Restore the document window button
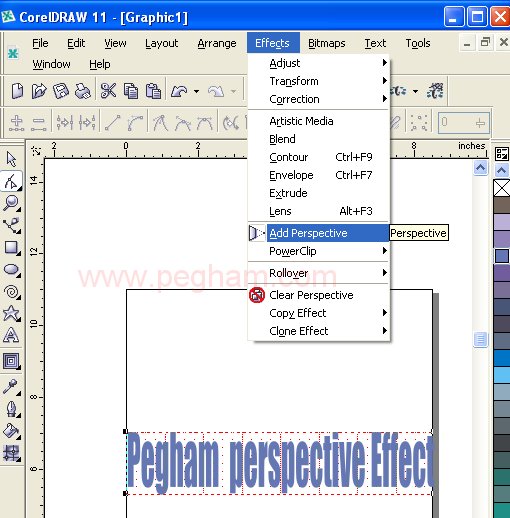Viewport: 510px width, 518px height. click(485, 43)
